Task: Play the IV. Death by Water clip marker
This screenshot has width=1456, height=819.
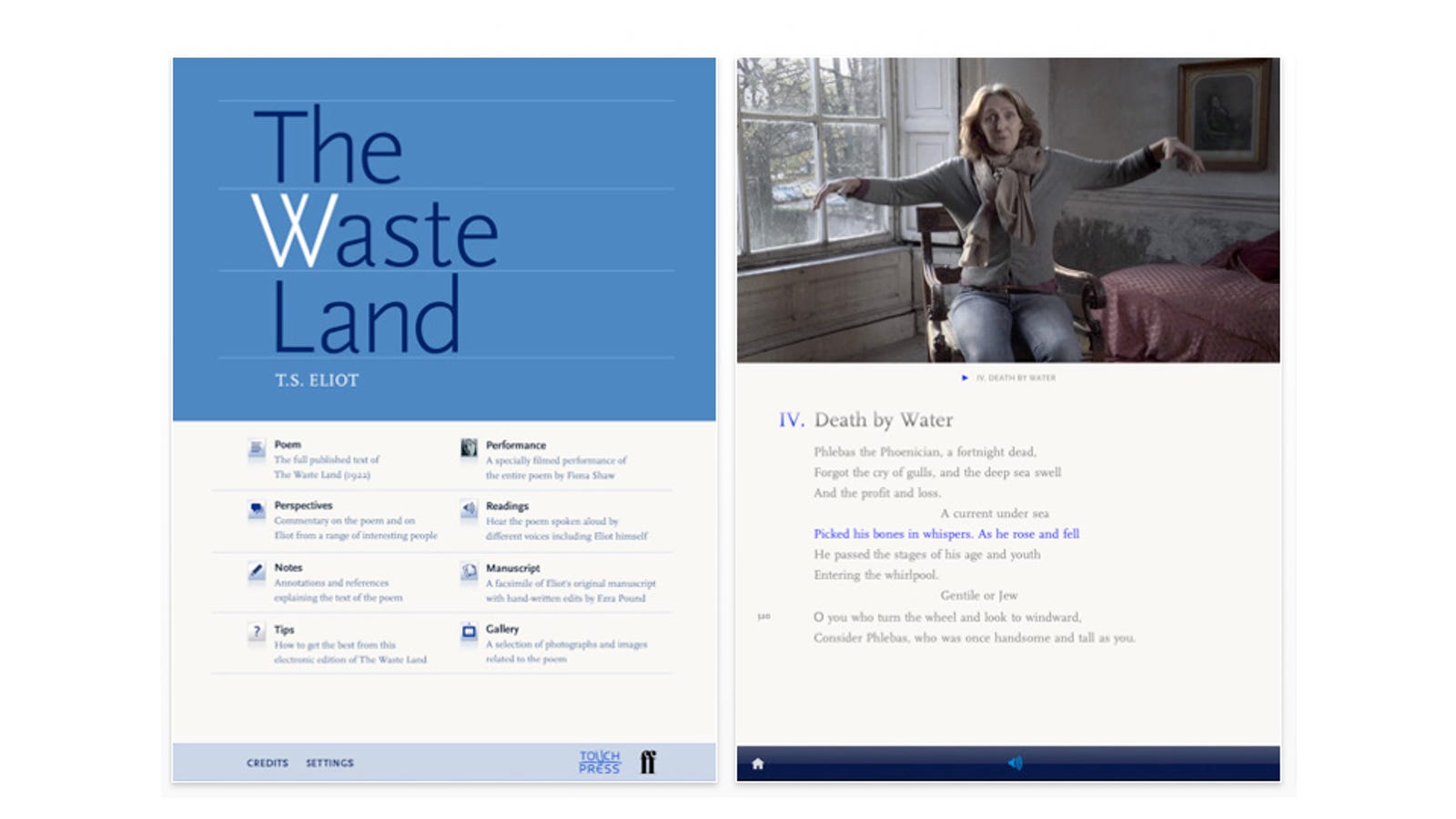Action: point(965,378)
